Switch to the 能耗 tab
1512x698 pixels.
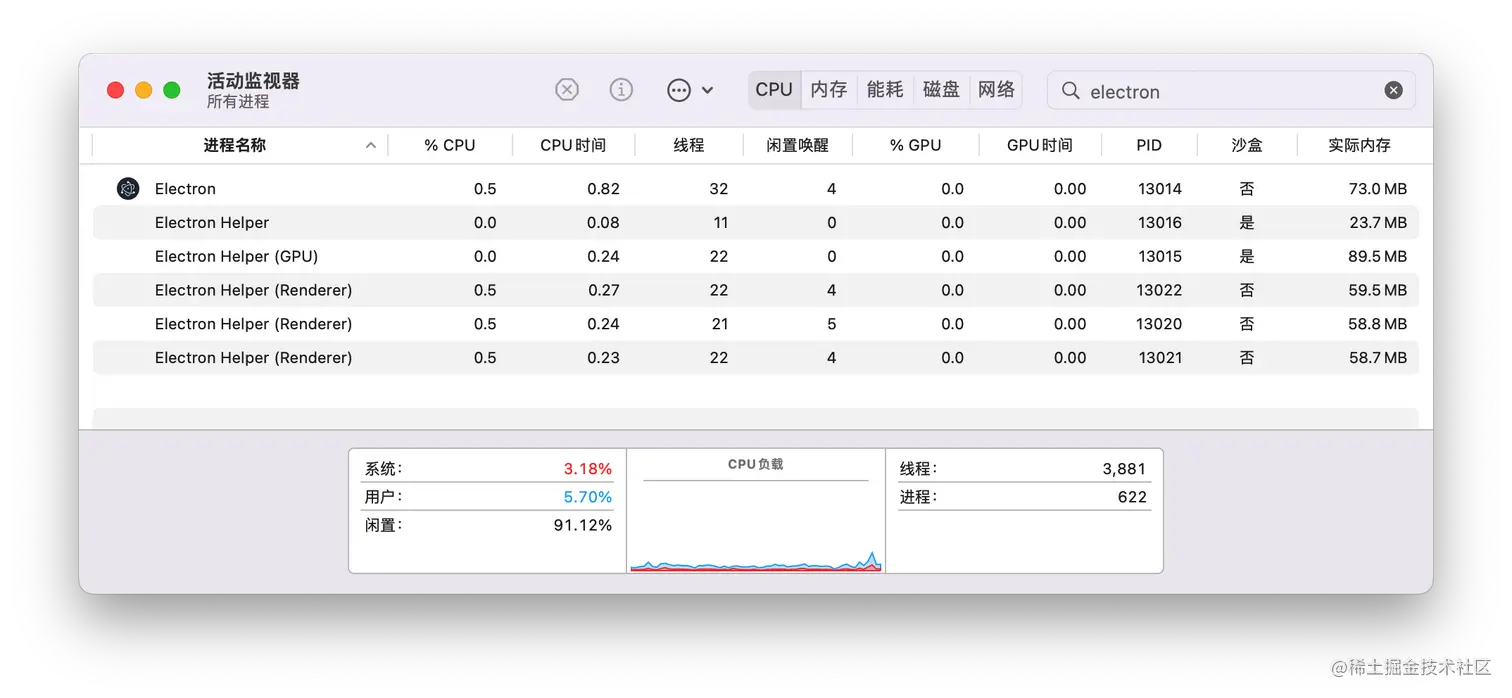click(885, 90)
